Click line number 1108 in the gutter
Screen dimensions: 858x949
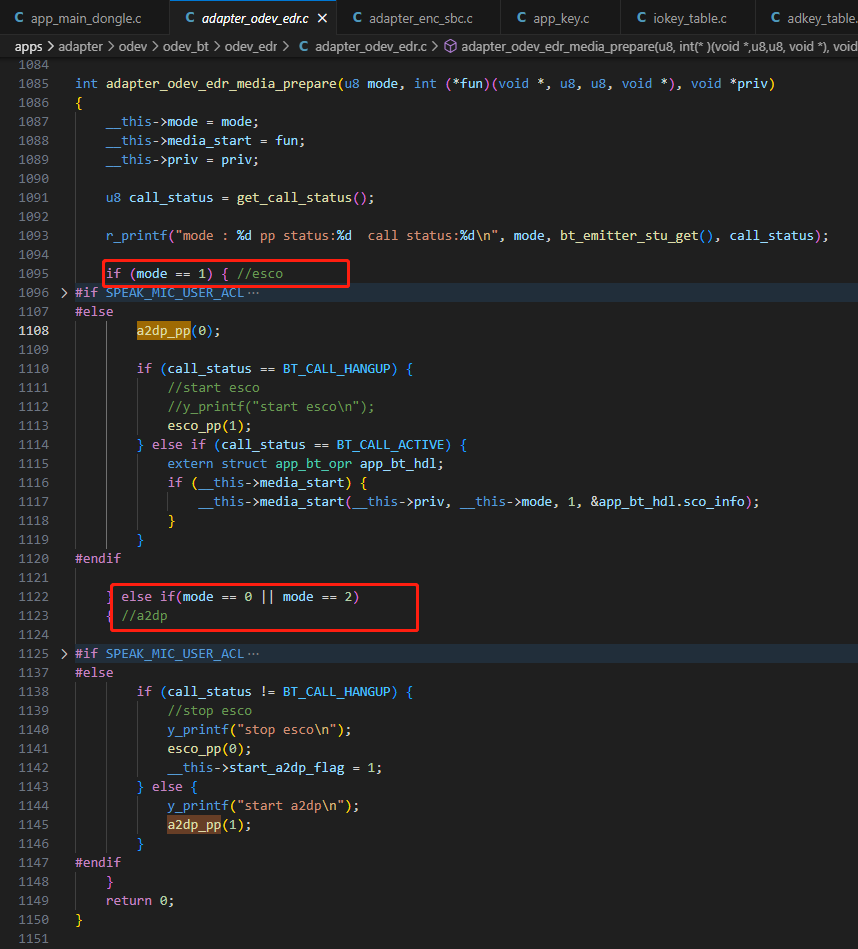coord(33,330)
